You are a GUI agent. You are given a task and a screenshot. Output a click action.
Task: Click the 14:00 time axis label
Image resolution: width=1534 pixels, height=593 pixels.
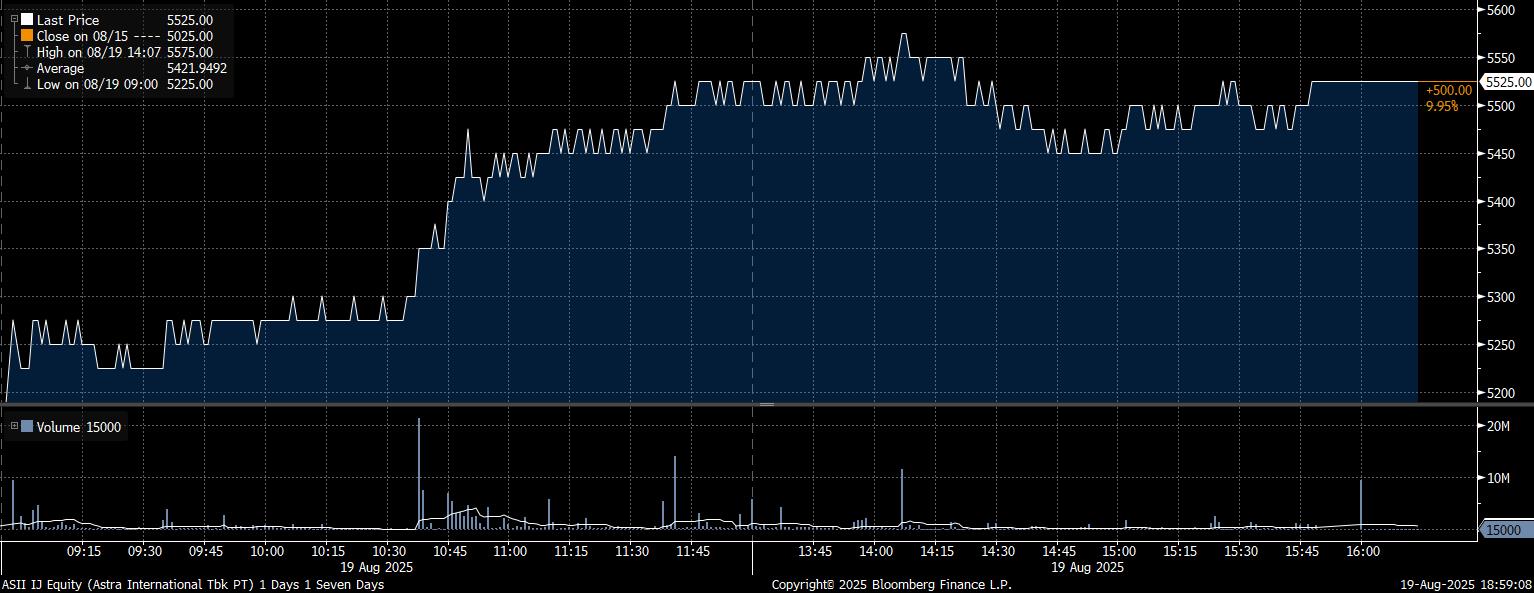pyautogui.click(x=875, y=551)
